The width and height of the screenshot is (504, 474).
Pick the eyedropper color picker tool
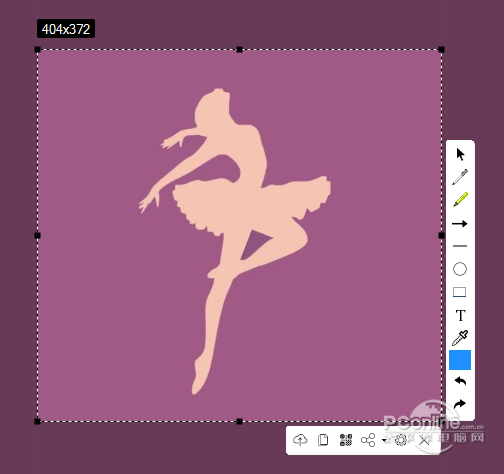coord(460,338)
